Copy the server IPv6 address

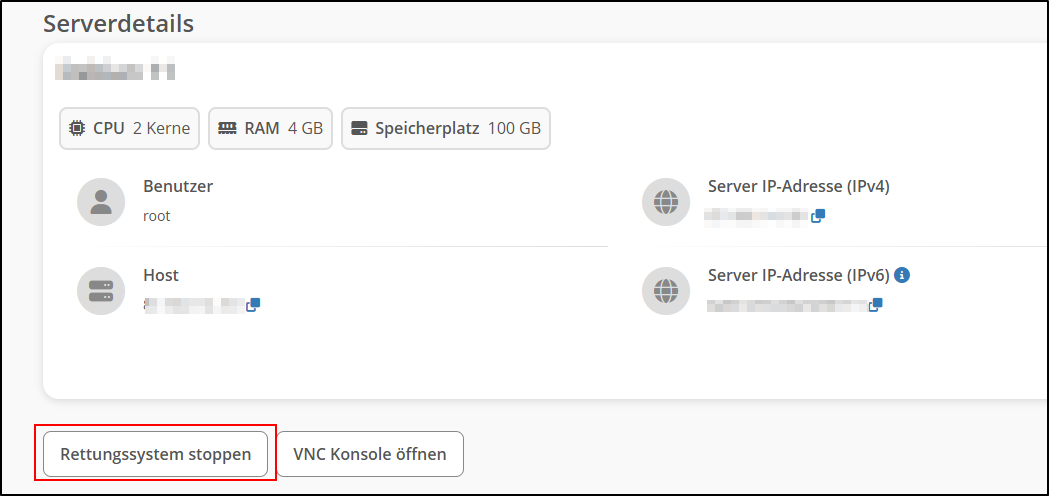[875, 305]
